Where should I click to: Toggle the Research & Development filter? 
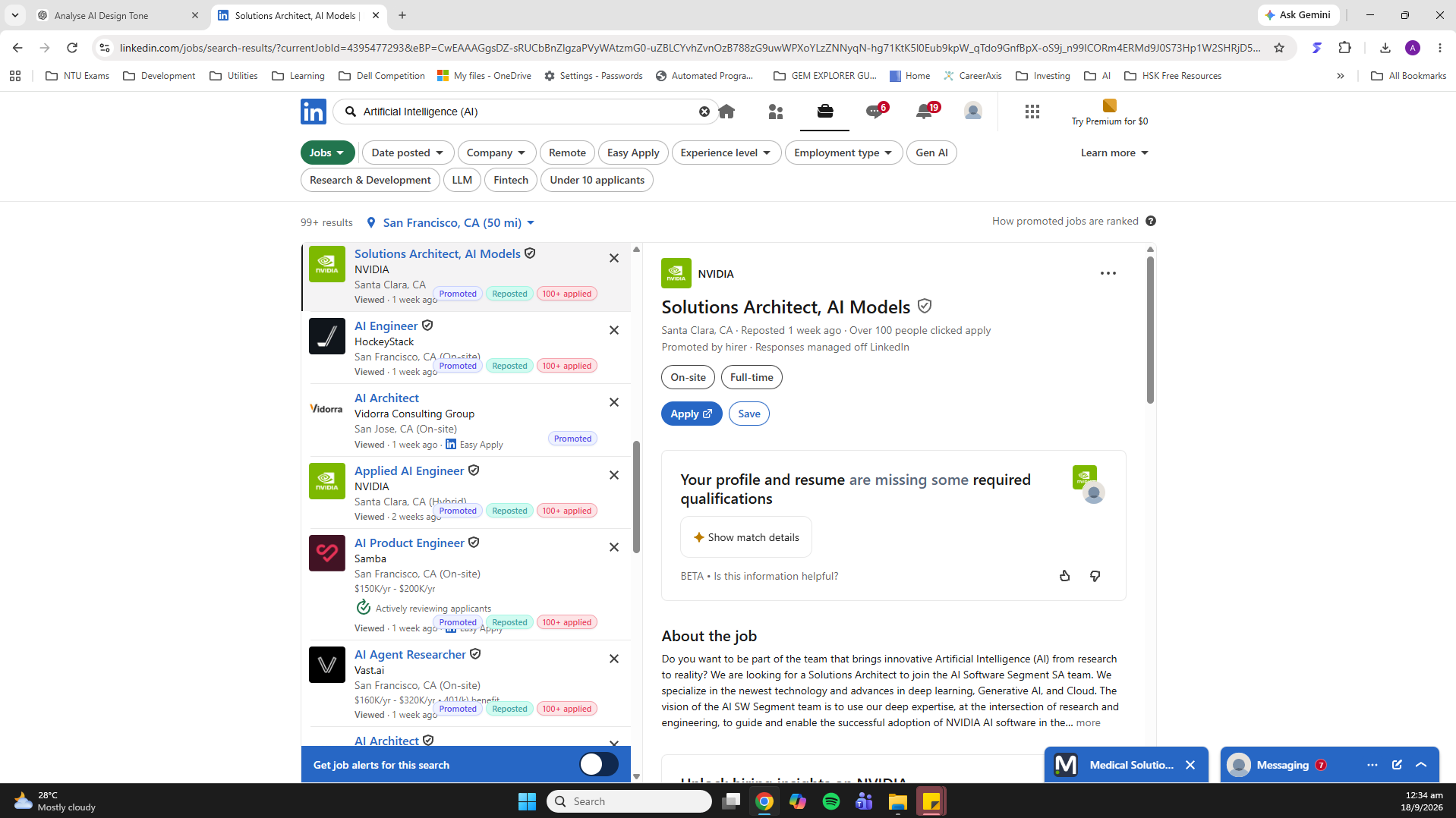tap(370, 180)
